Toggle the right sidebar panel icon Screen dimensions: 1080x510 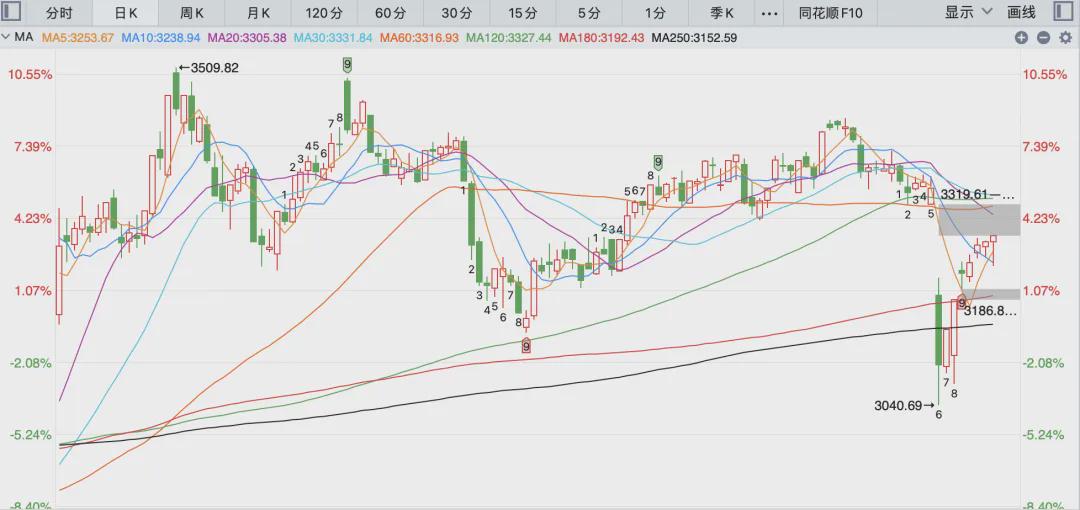pyautogui.click(x=1066, y=12)
